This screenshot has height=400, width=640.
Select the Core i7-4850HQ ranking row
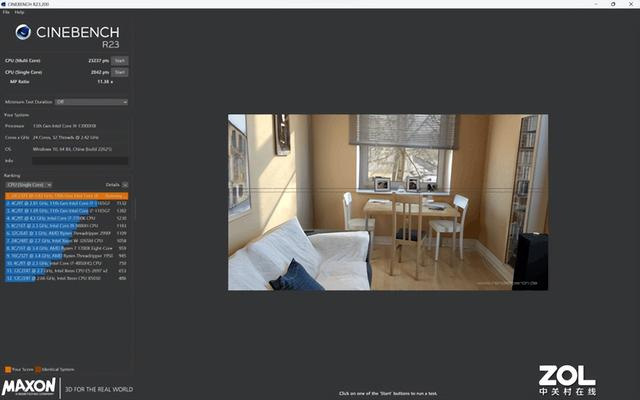click(67, 263)
